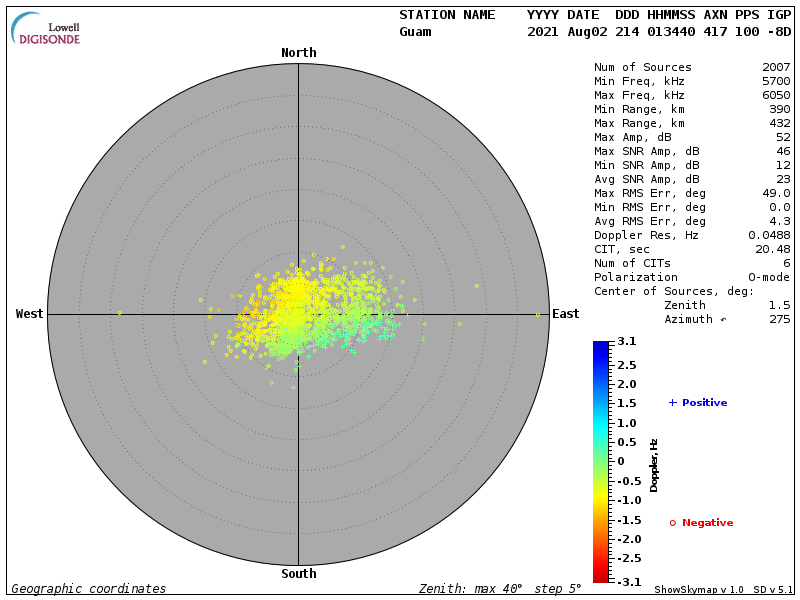
Task: Click the red bottom of the Doppler color bar
Action: pyautogui.click(x=600, y=576)
